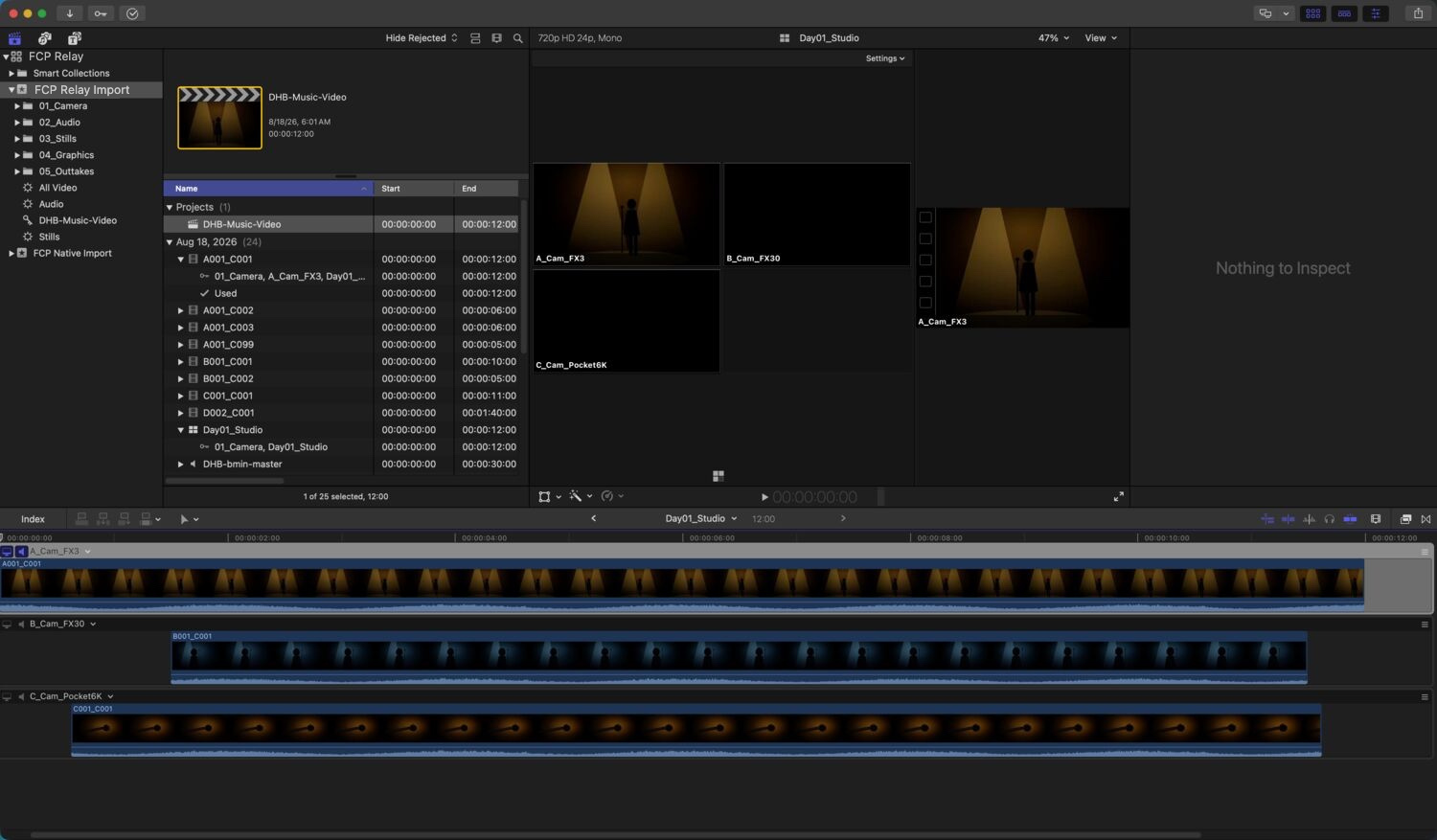Screen dimensions: 1437x840
Task: Sort browser by Name column
Action: (x=268, y=189)
